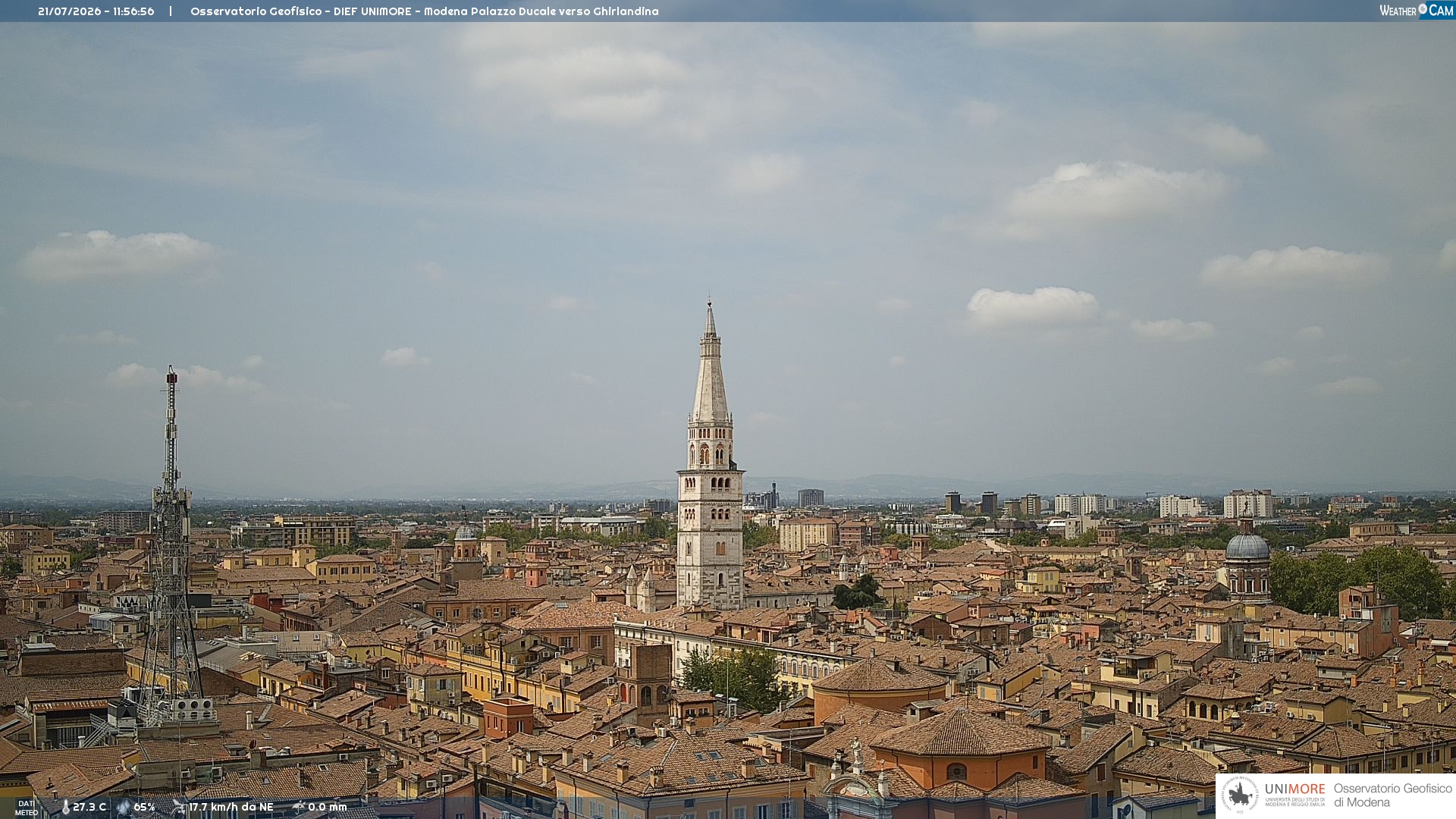
Task: Select the 17.7 km/h da NE wind reading
Action: pos(231,807)
